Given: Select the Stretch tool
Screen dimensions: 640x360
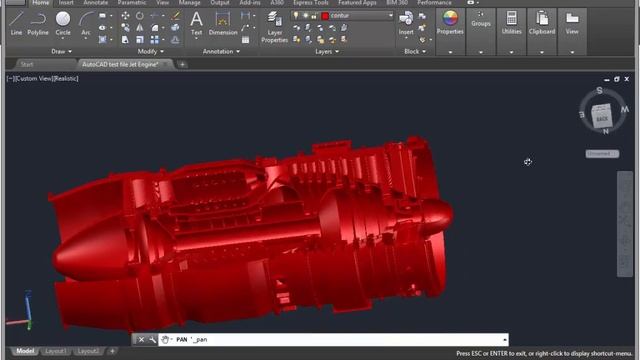Looking at the screenshot, I should (x=125, y=40).
